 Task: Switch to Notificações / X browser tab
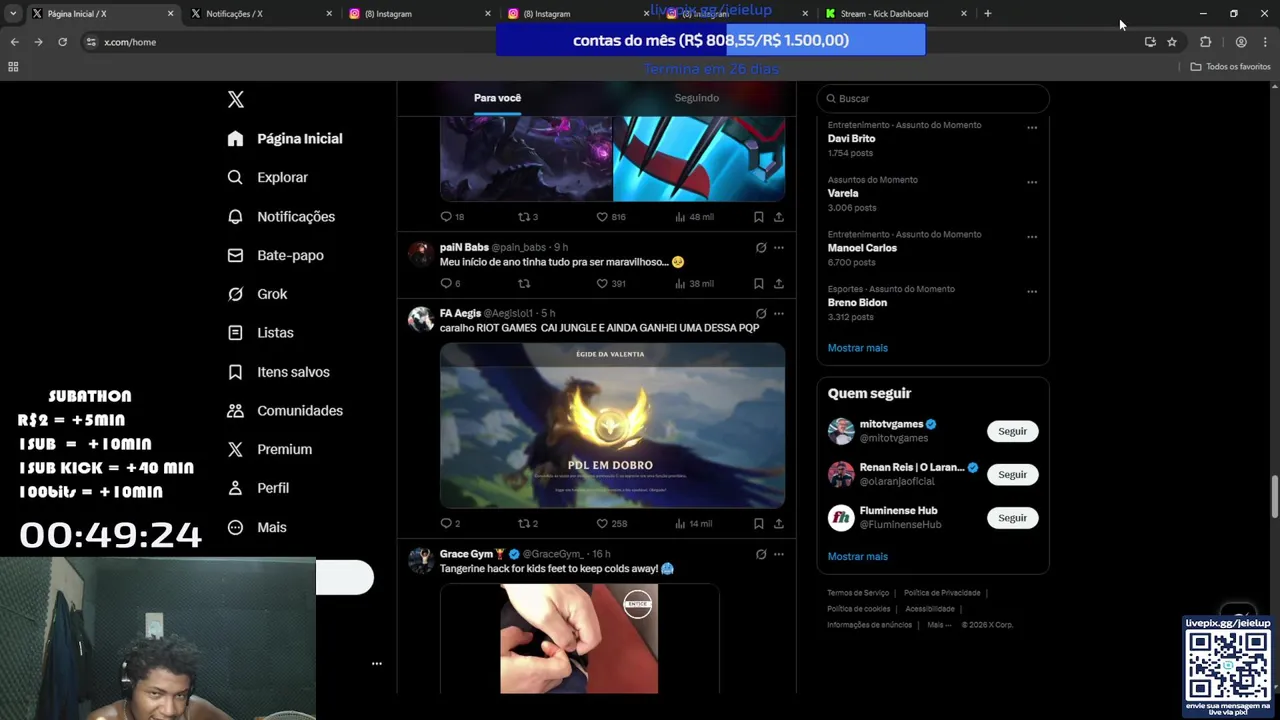(x=260, y=14)
